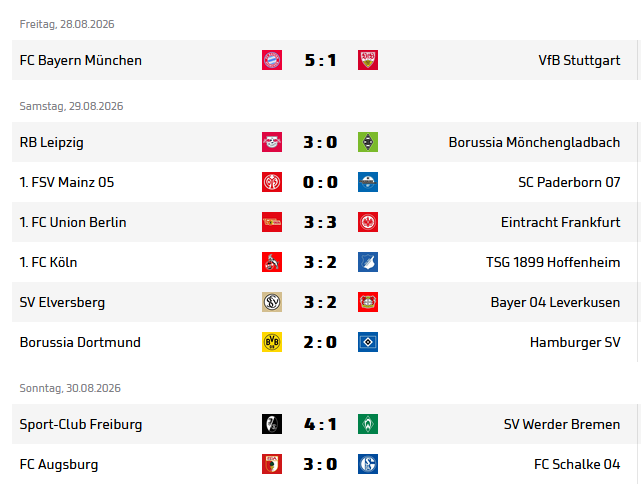641x489 pixels.
Task: Click the FC Schalke 04 logo
Action: (368, 464)
